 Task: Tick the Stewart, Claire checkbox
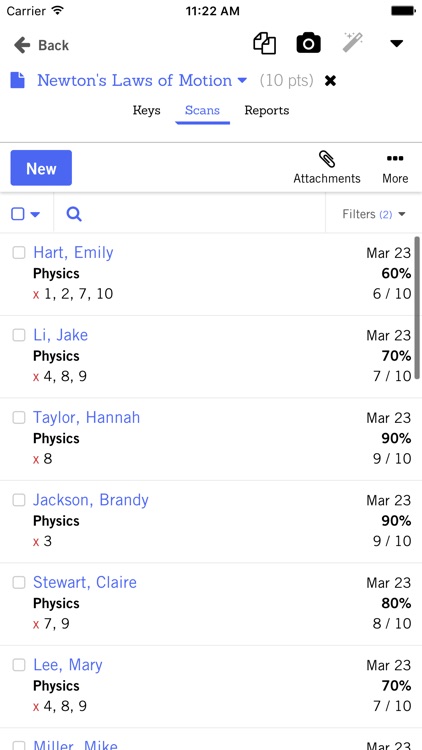click(x=19, y=582)
